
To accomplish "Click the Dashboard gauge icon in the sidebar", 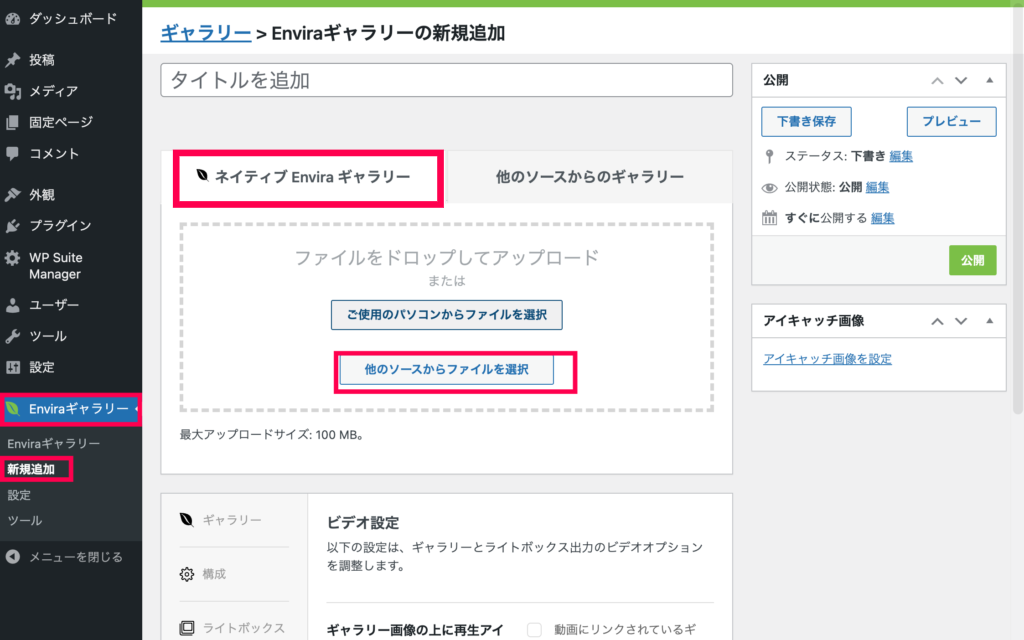I will [x=12, y=19].
